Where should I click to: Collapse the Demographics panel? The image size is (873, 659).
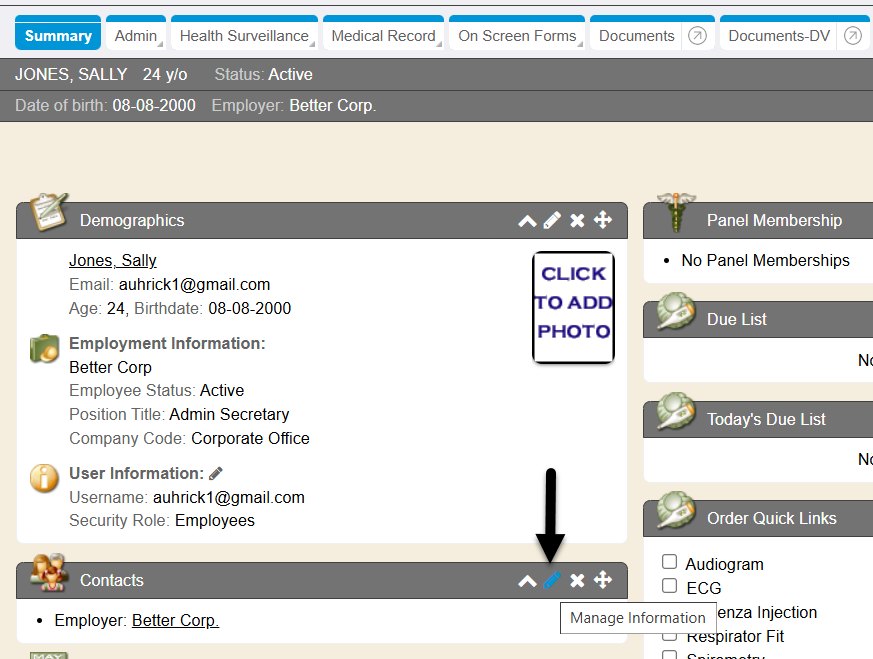click(527, 221)
